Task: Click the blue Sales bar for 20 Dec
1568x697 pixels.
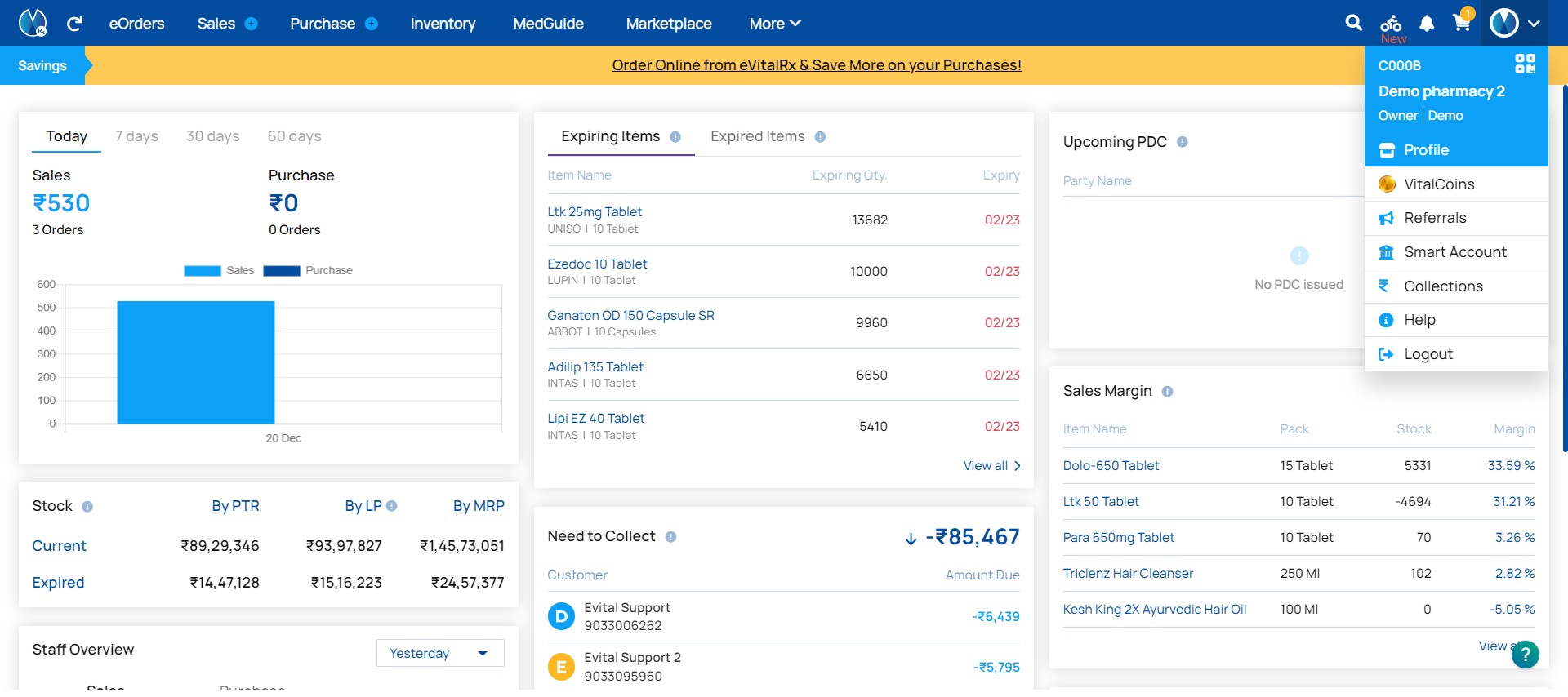Action: click(196, 362)
